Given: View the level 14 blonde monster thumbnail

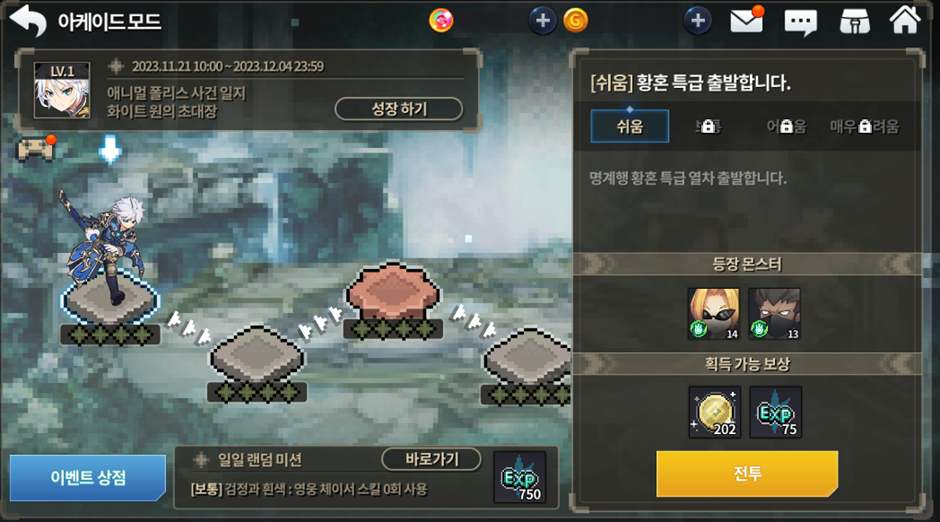Looking at the screenshot, I should tap(713, 314).
